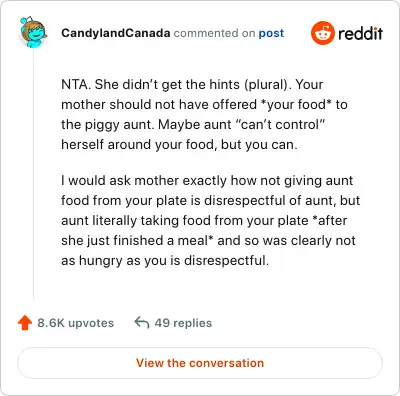Click the CandylandCanada user avatar

point(33,32)
